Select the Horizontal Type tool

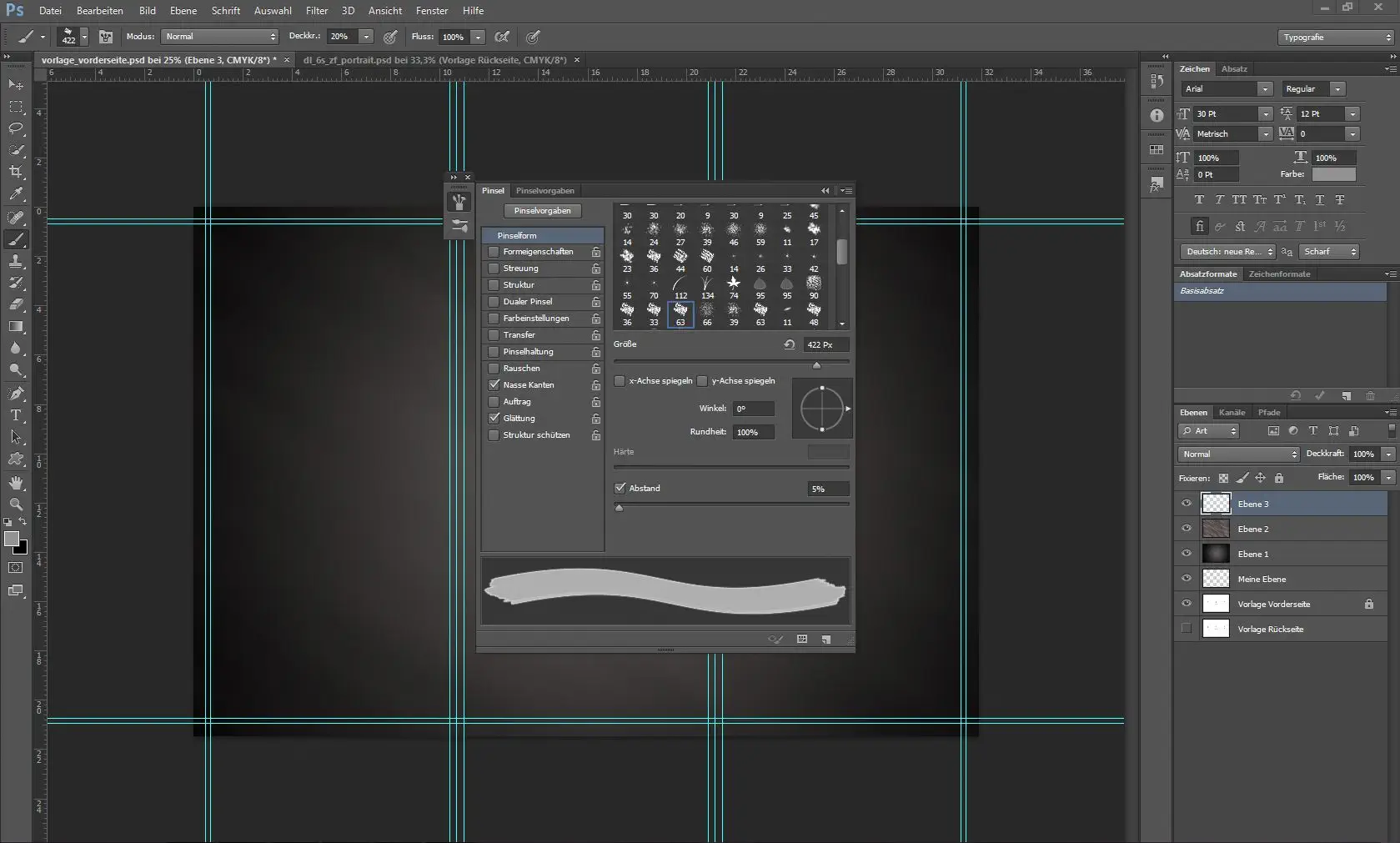coord(16,414)
